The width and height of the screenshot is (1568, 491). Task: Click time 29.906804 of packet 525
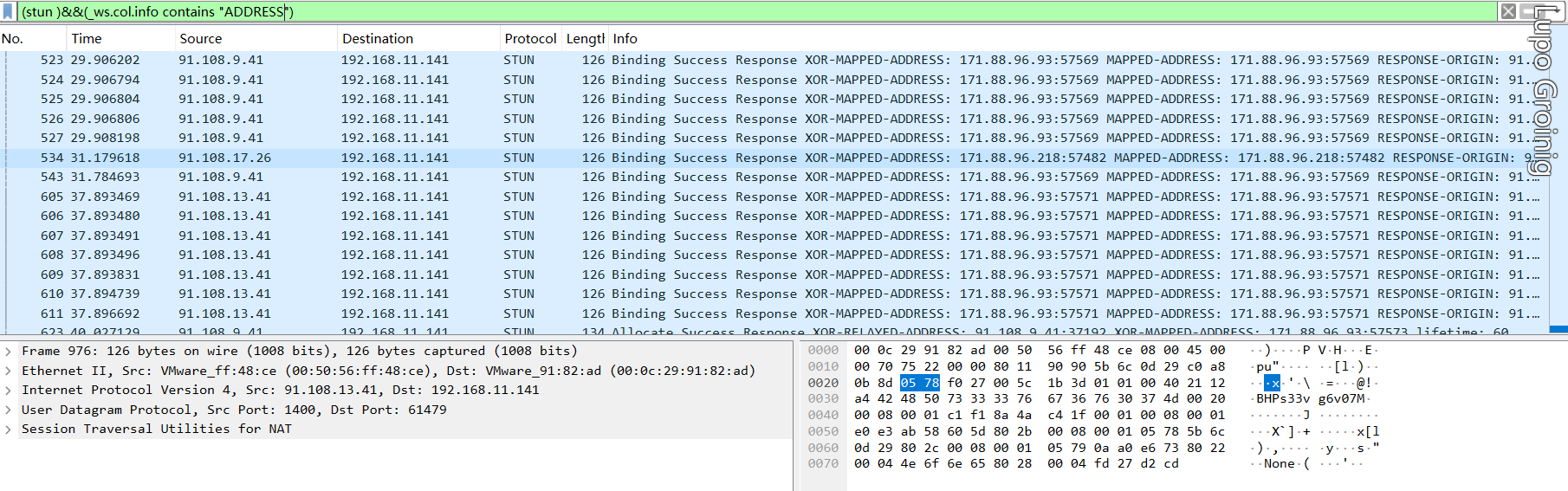tap(105, 99)
